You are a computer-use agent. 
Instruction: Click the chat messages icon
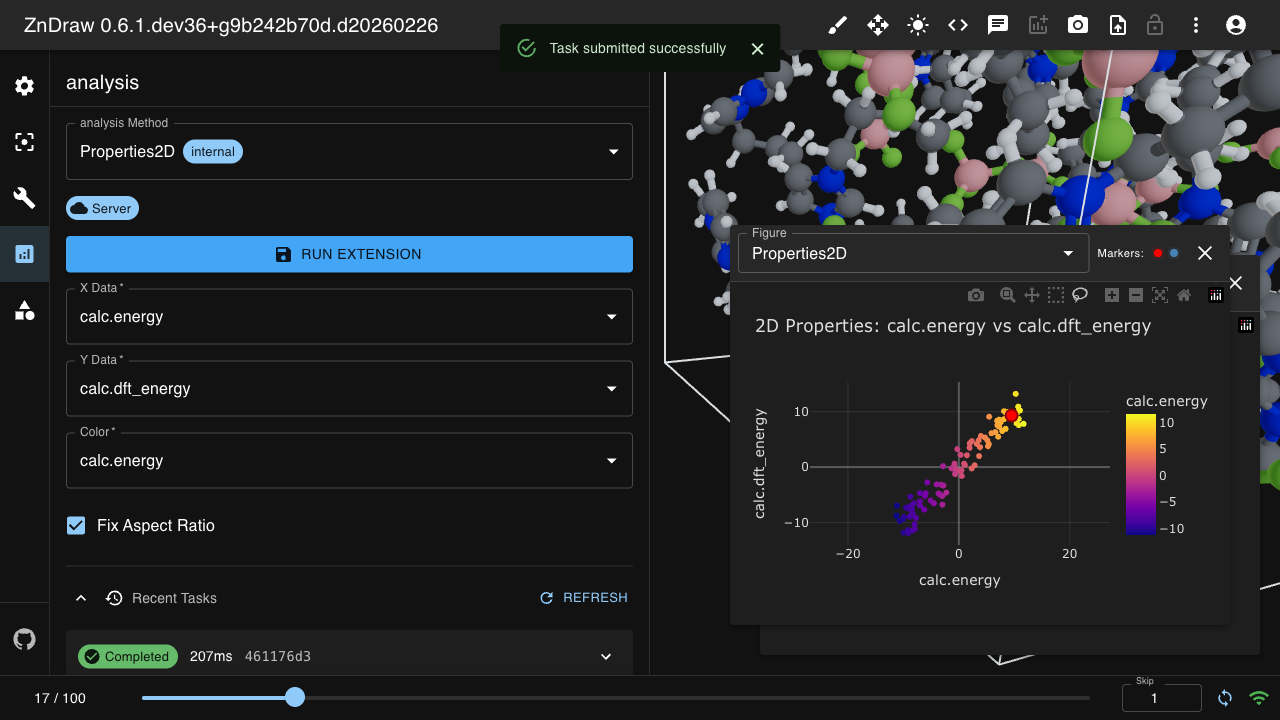click(997, 25)
